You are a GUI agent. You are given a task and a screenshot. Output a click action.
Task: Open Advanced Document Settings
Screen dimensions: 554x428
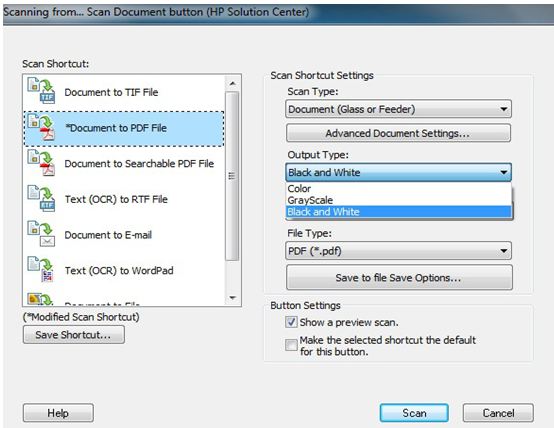(398, 133)
